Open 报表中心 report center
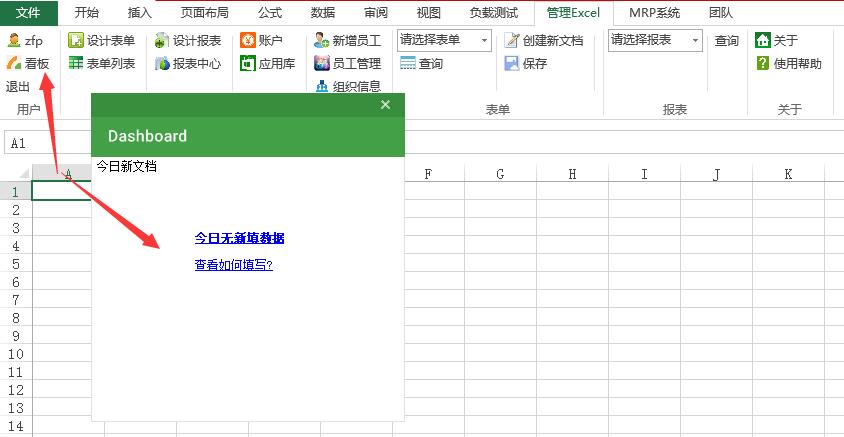Screen dimensions: 844x437 click(x=162, y=63)
